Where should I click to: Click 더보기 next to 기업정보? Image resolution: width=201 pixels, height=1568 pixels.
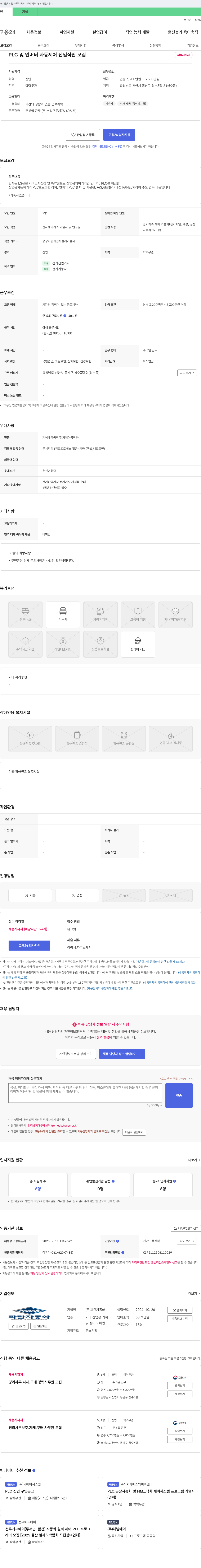click(194, 1294)
